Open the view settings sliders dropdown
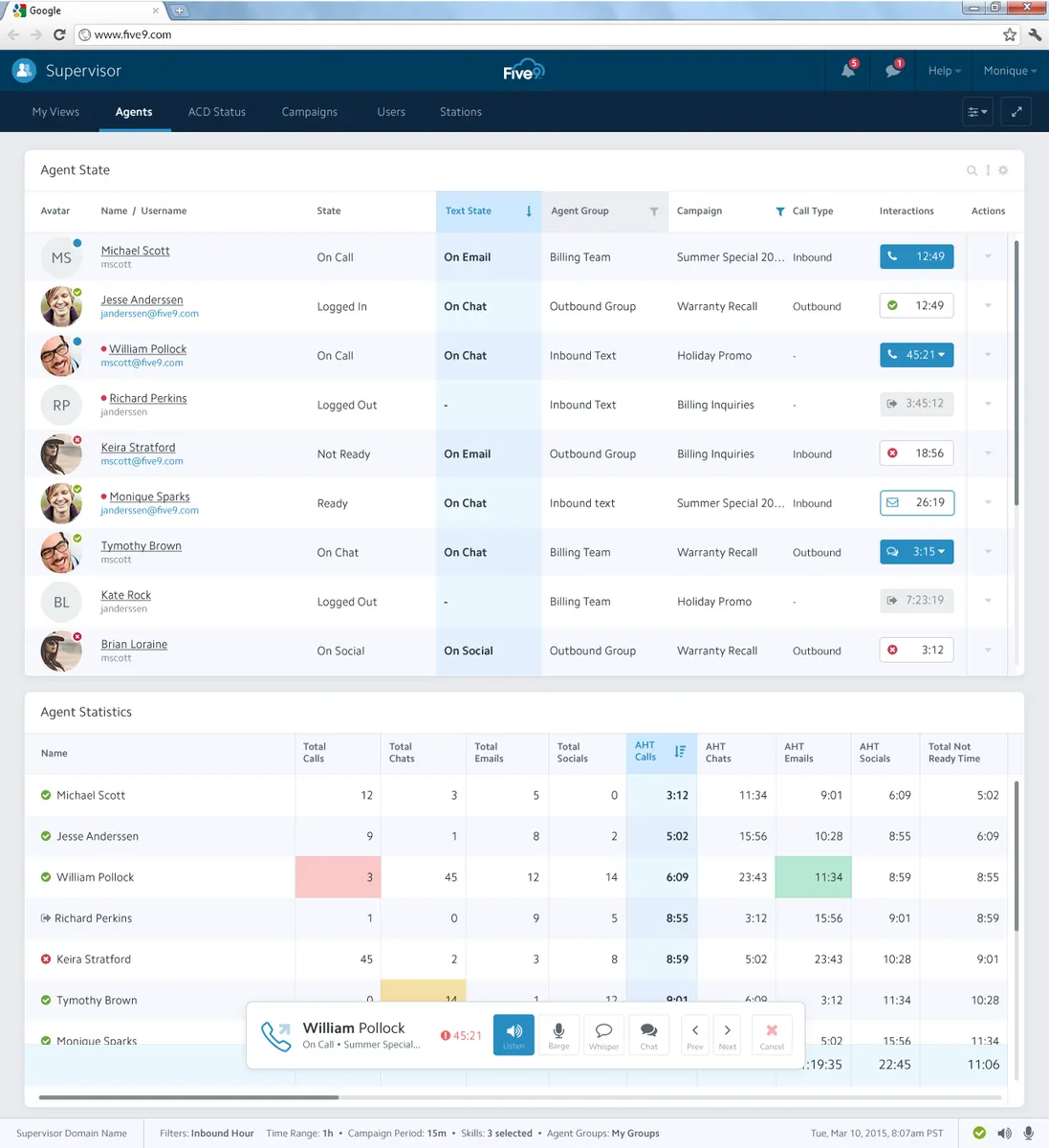Screen dimensions: 1049x1148 (x=977, y=112)
